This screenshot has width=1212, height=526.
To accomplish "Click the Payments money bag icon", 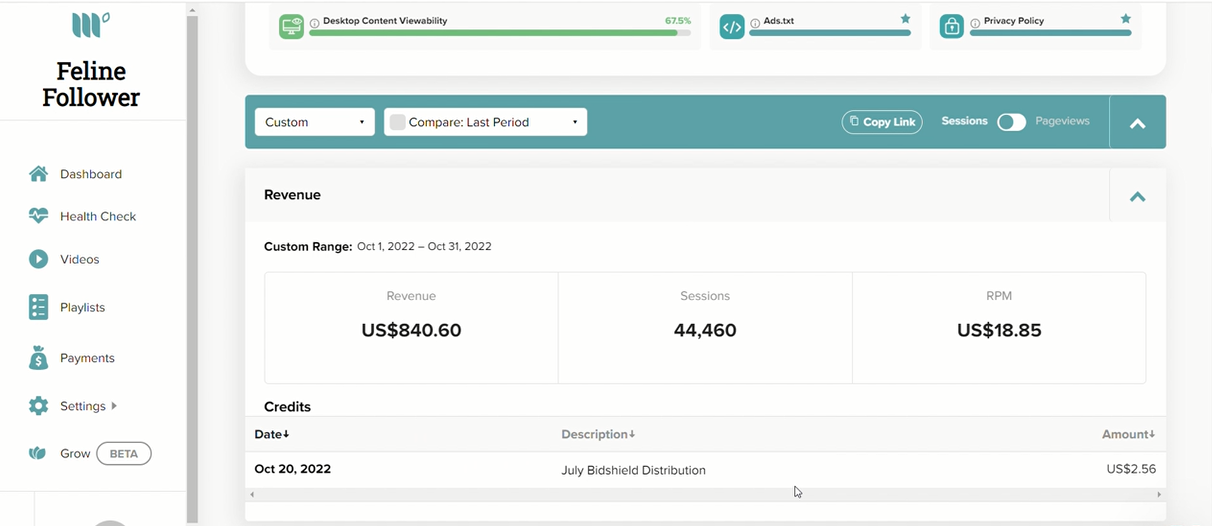I will pos(38,358).
